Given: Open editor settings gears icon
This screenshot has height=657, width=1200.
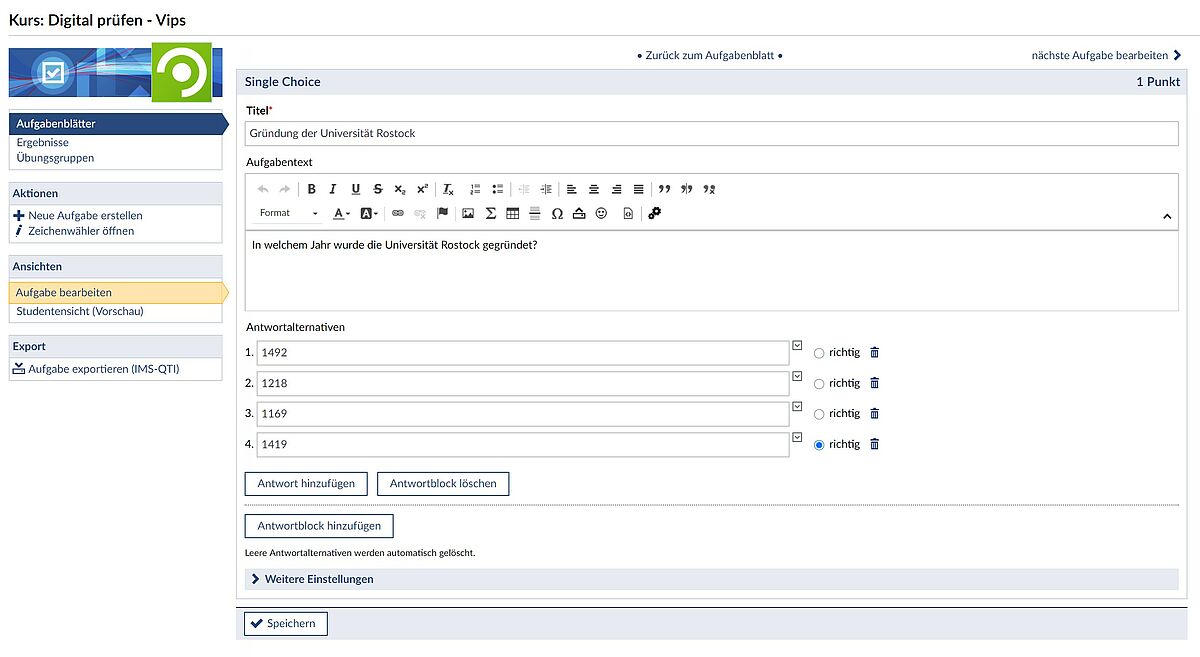Looking at the screenshot, I should point(655,213).
